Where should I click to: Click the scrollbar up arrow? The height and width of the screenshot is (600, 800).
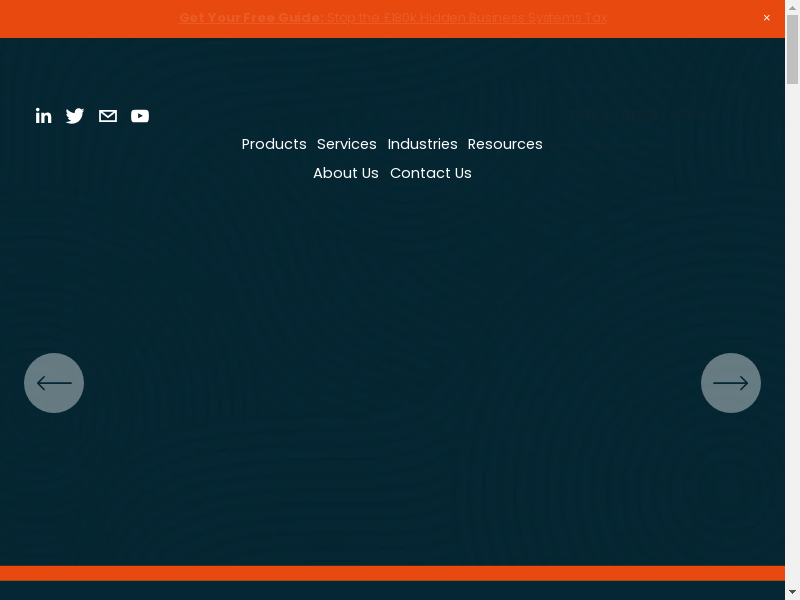(x=792, y=6)
